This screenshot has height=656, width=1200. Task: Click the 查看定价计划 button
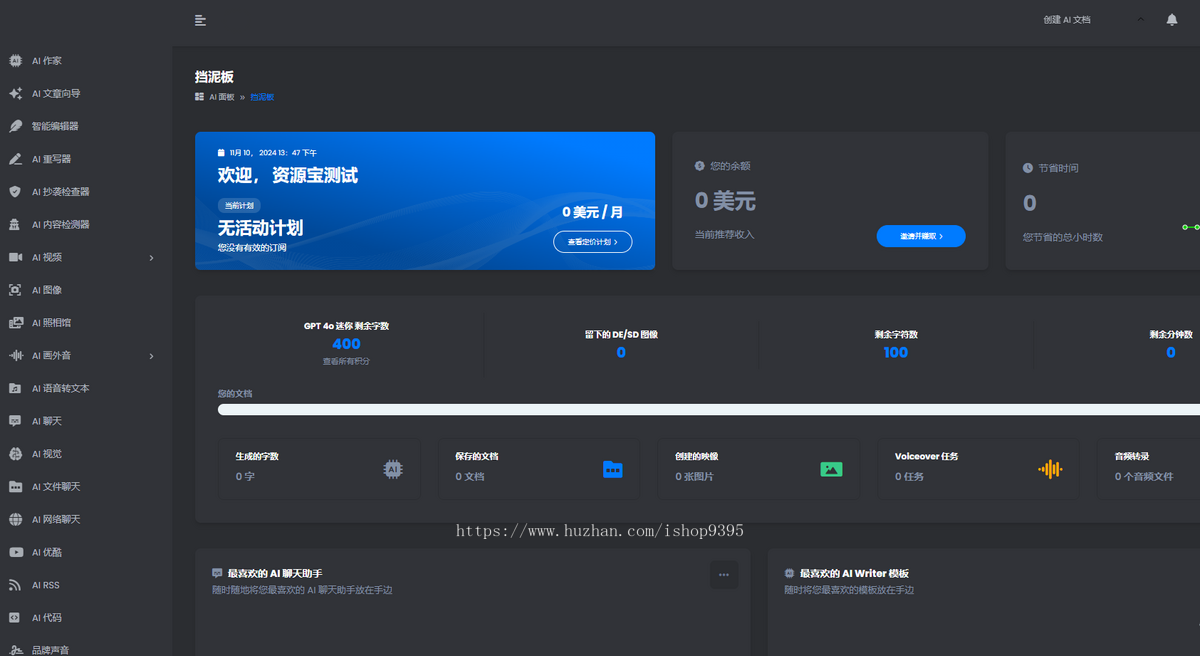click(x=592, y=242)
